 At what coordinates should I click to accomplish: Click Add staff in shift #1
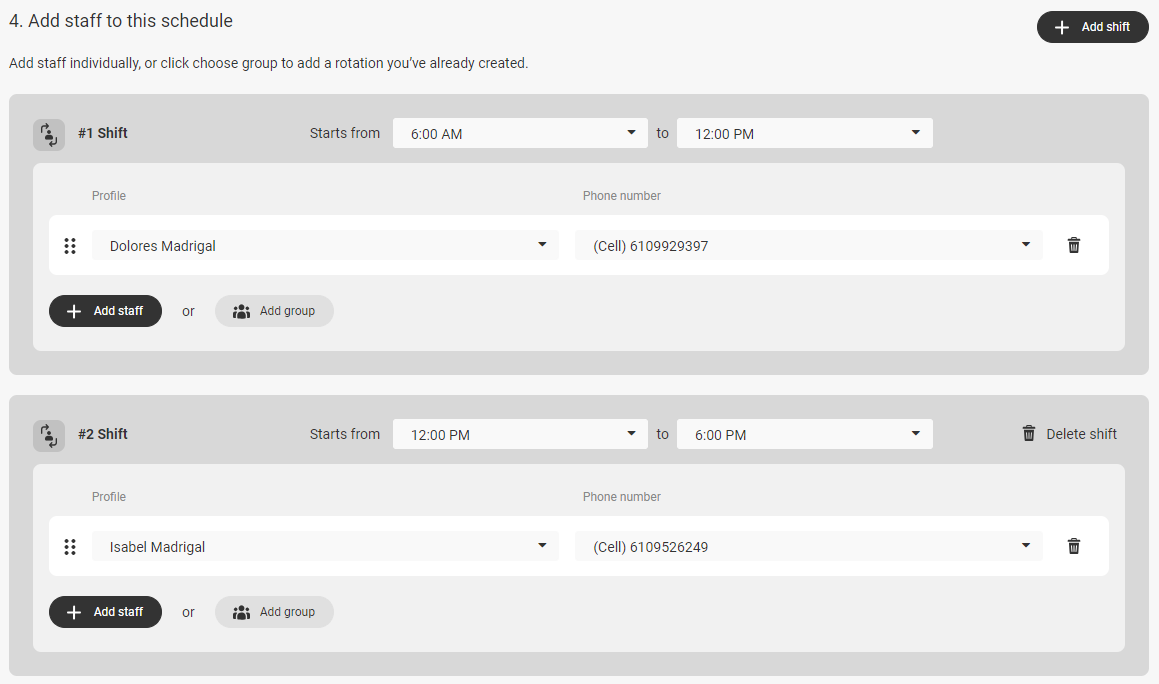[105, 311]
